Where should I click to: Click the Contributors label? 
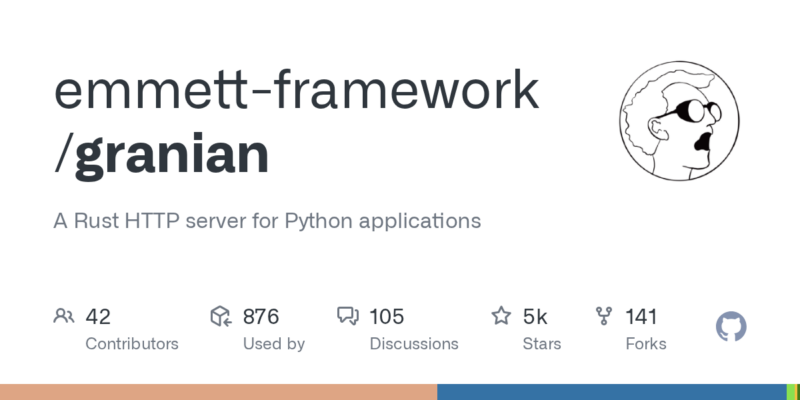coord(132,344)
